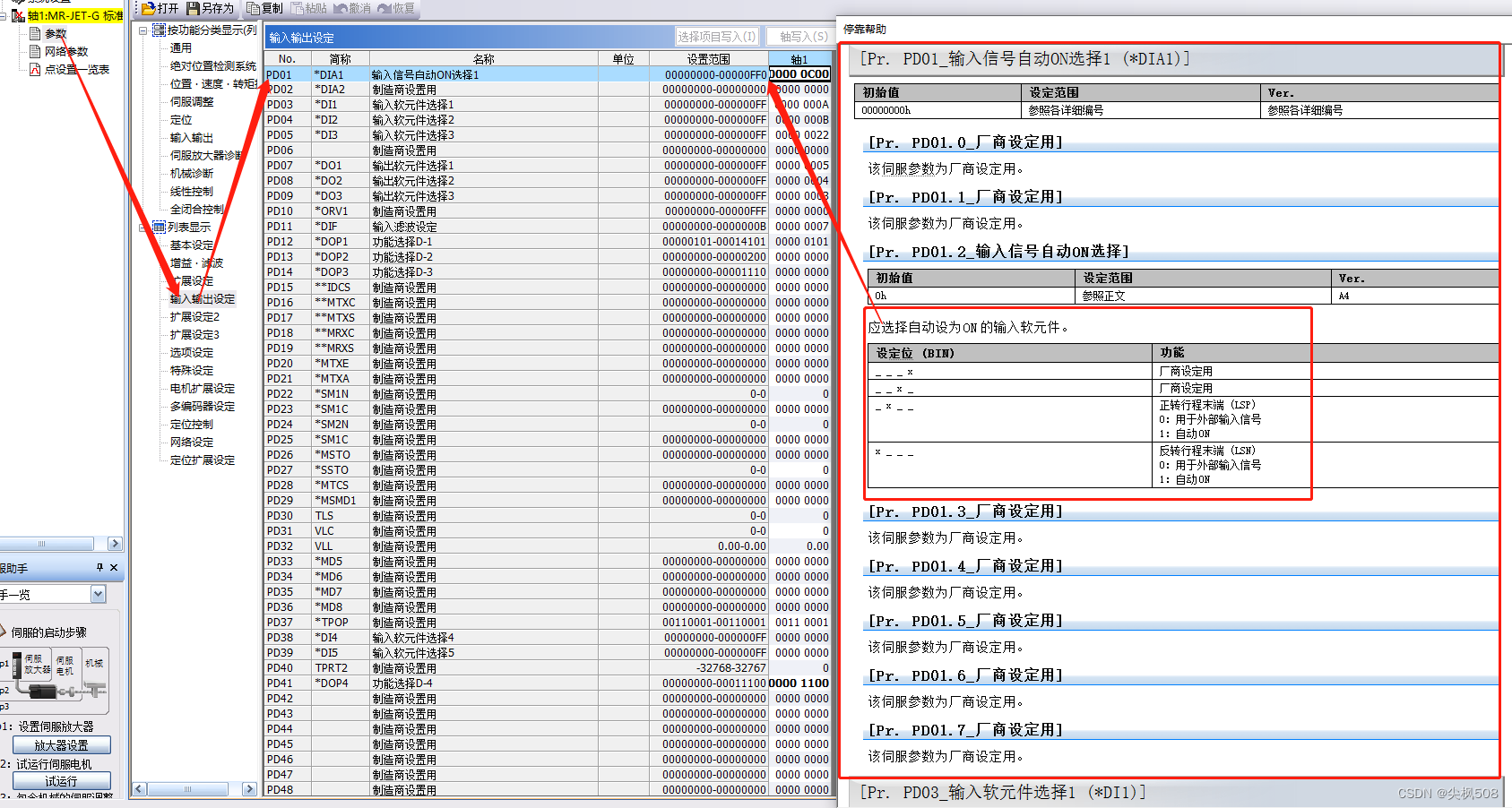Select 定位控制 tree item

(x=192, y=424)
